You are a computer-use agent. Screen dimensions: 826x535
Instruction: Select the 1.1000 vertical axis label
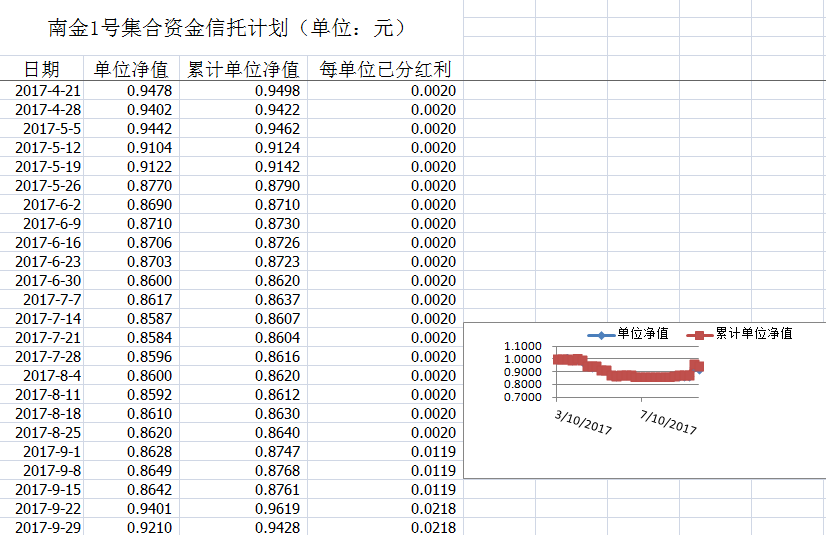[523, 347]
